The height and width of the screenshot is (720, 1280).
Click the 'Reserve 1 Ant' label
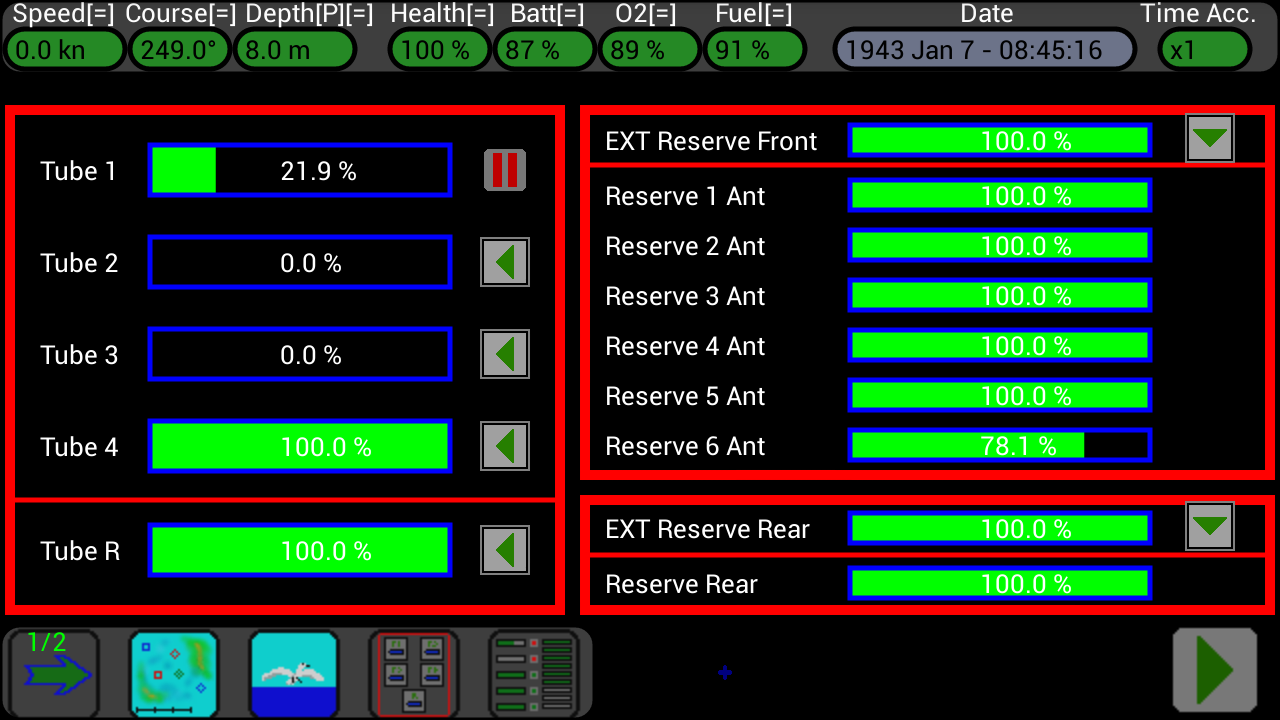685,196
